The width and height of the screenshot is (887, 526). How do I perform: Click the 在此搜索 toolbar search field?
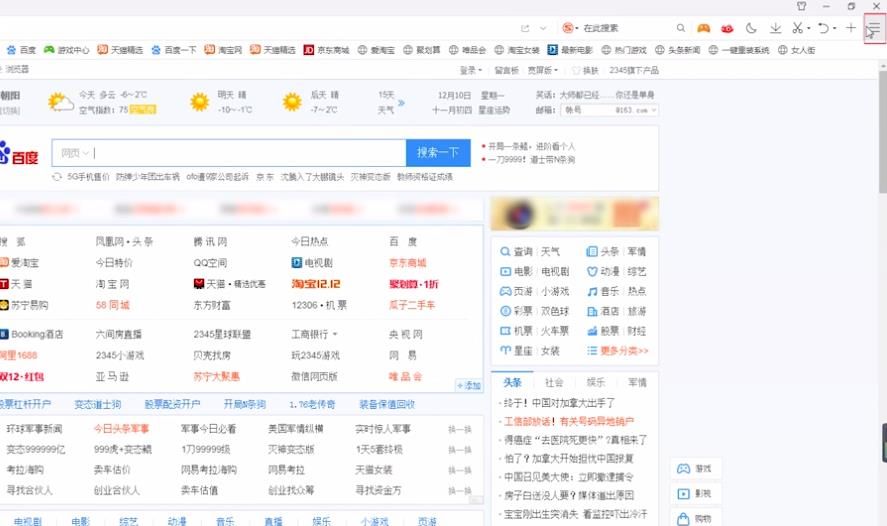tap(625, 28)
